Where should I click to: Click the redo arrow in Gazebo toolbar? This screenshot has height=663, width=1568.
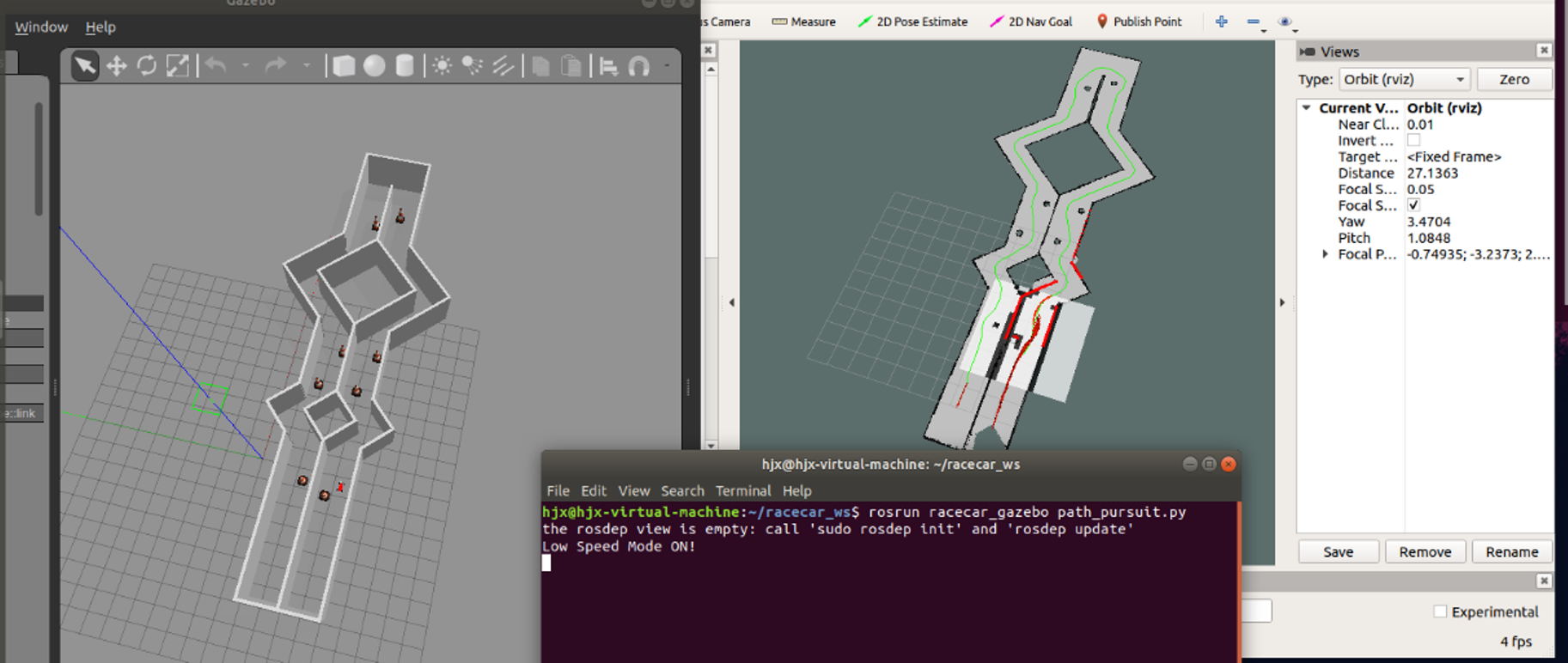pyautogui.click(x=276, y=65)
